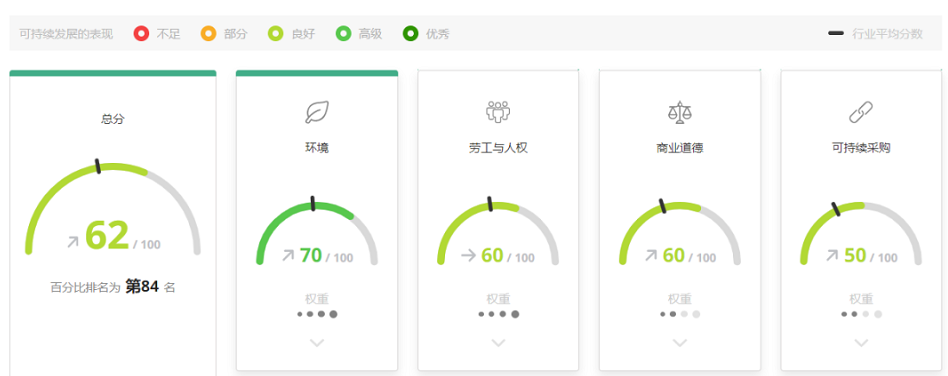This screenshot has height=376, width=948.
Task: Expand the 环境 card chevron
Action: (317, 343)
